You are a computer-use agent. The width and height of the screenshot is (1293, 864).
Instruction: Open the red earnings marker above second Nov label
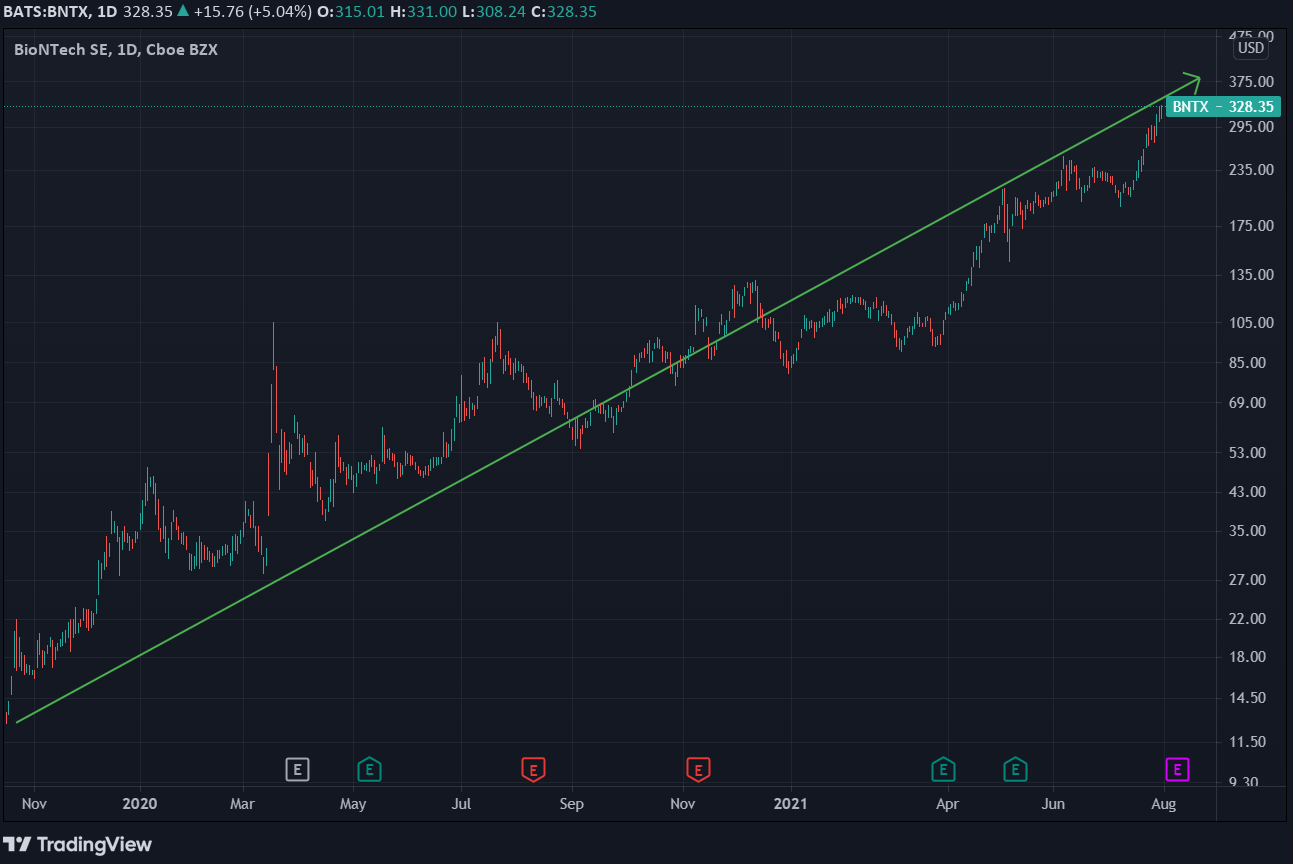697,769
